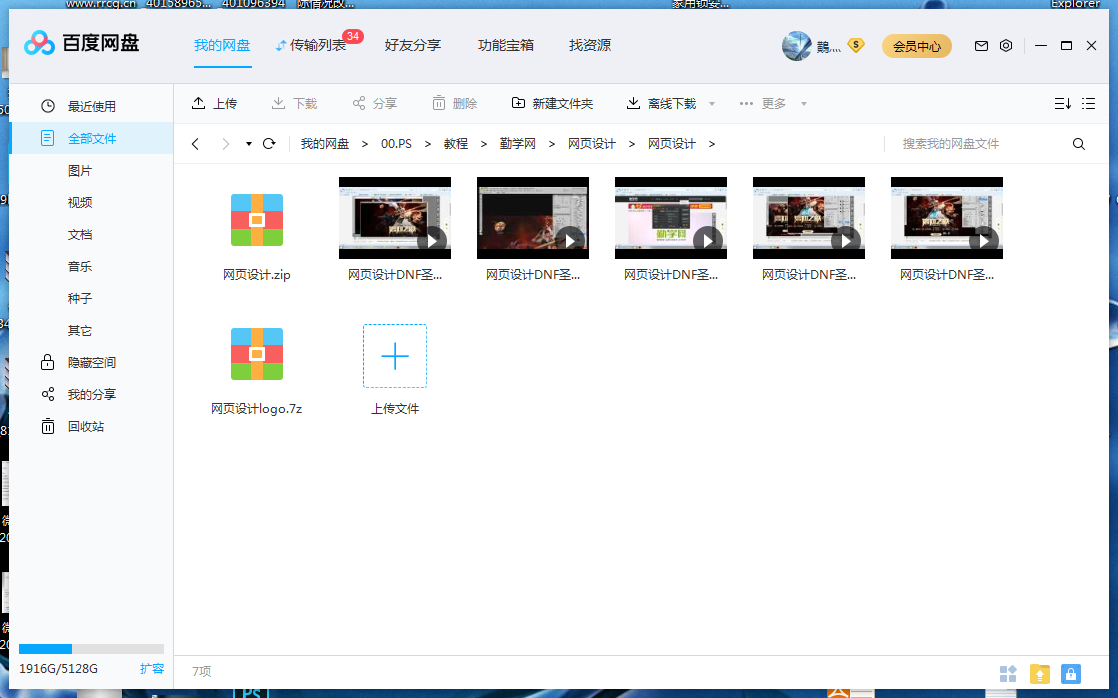Select 最近使用 in the sidebar

(x=92, y=106)
